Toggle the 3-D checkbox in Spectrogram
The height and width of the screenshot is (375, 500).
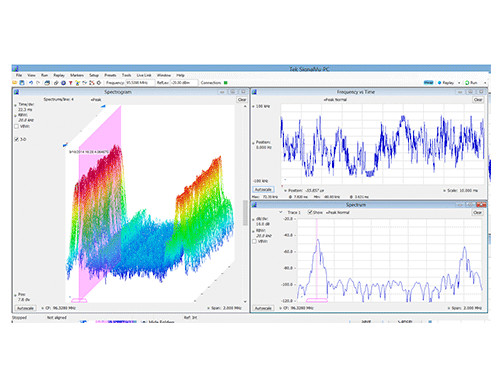[16, 139]
